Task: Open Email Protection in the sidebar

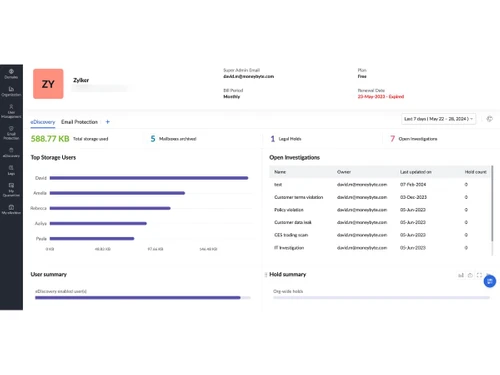Action: click(x=11, y=133)
